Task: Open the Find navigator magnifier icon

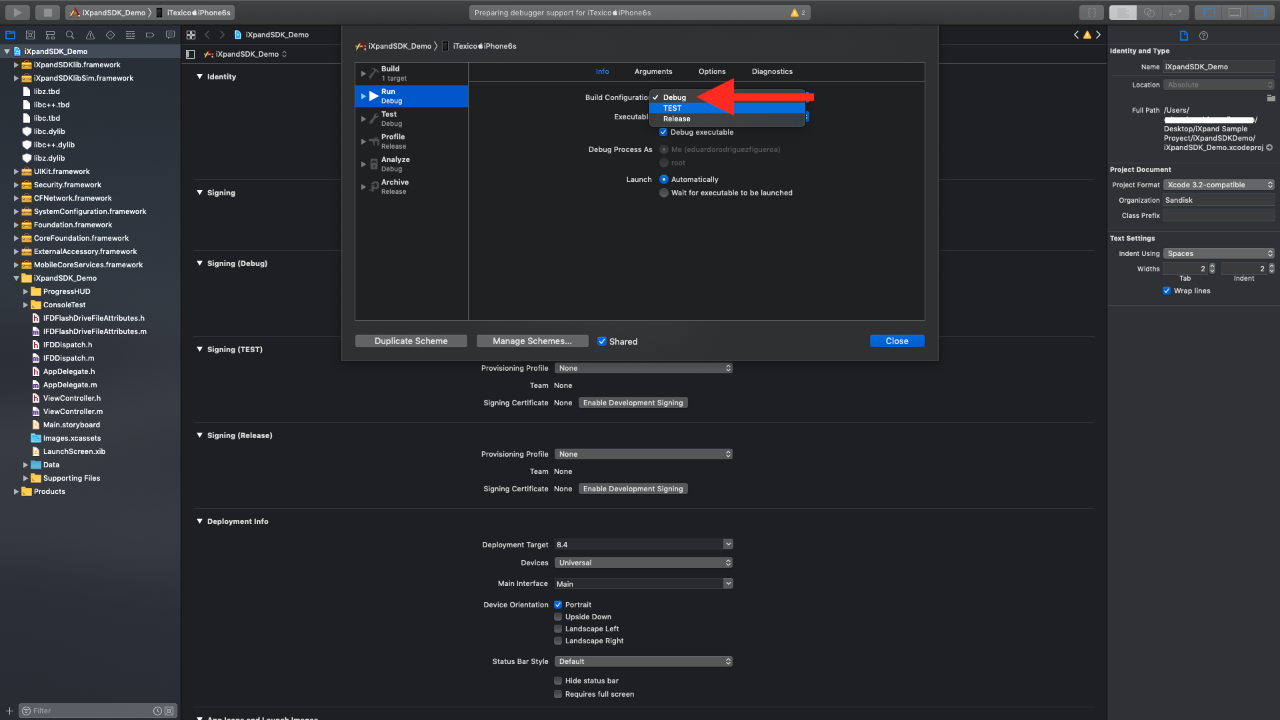Action: [70, 35]
